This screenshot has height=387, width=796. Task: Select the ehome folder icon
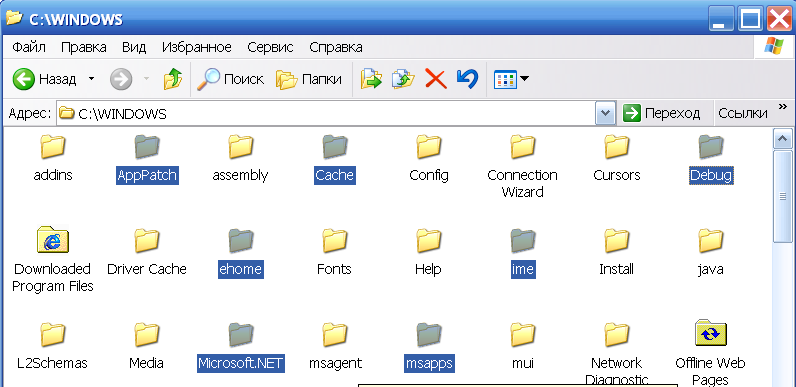241,240
